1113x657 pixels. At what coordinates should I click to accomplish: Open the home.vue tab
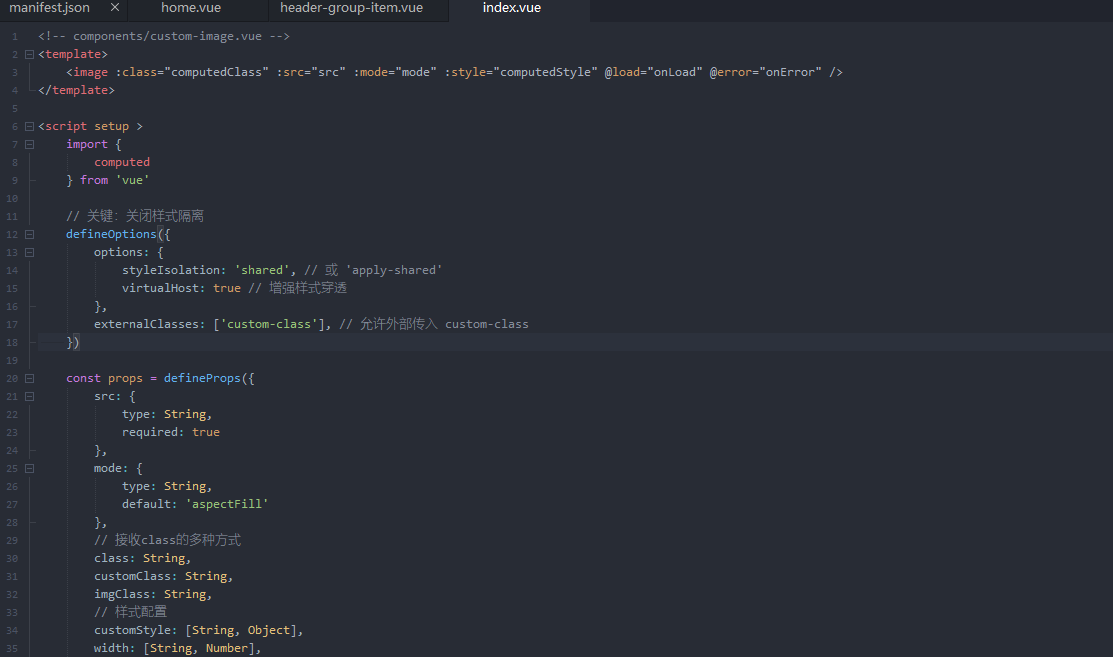(191, 8)
